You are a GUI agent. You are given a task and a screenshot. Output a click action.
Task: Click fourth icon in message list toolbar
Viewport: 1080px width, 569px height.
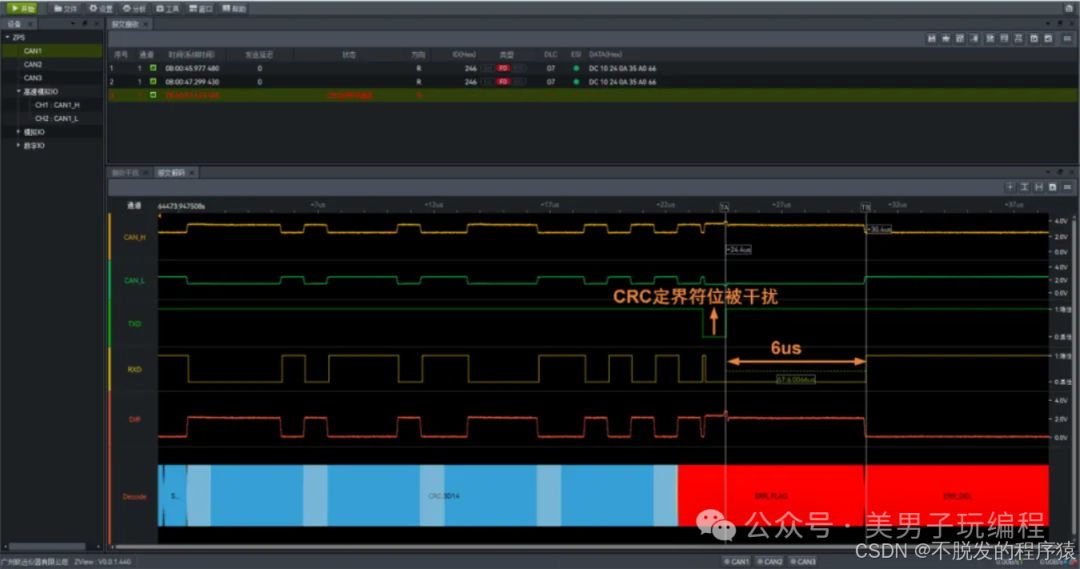pyautogui.click(x=974, y=39)
